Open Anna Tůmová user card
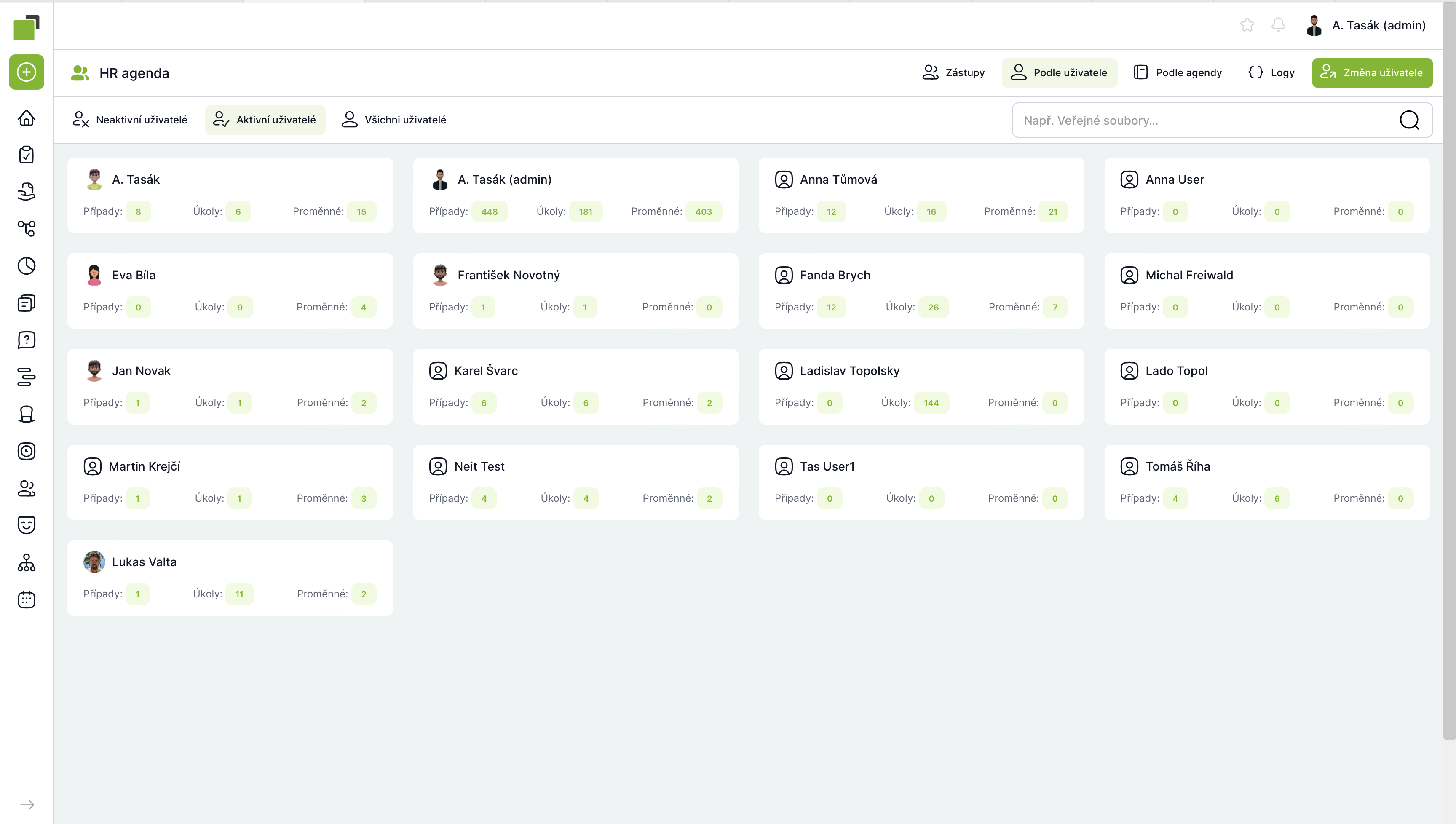The width and height of the screenshot is (1456, 824). point(921,195)
